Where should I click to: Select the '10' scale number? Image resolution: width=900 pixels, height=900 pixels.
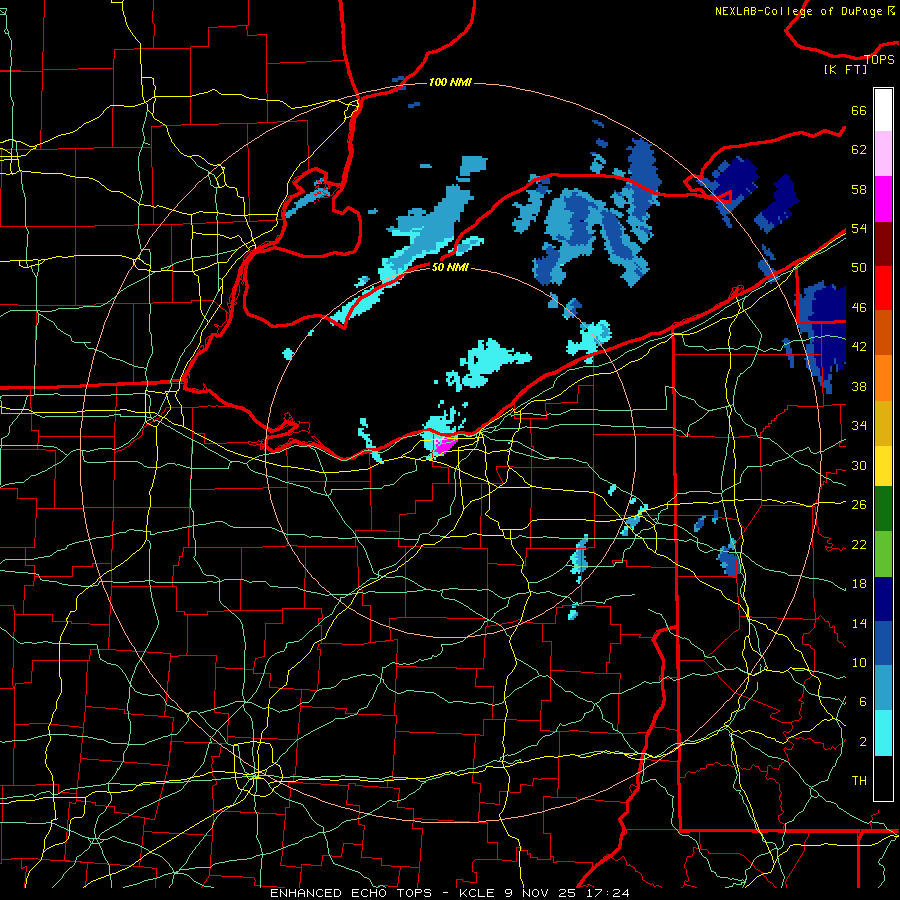coord(859,662)
